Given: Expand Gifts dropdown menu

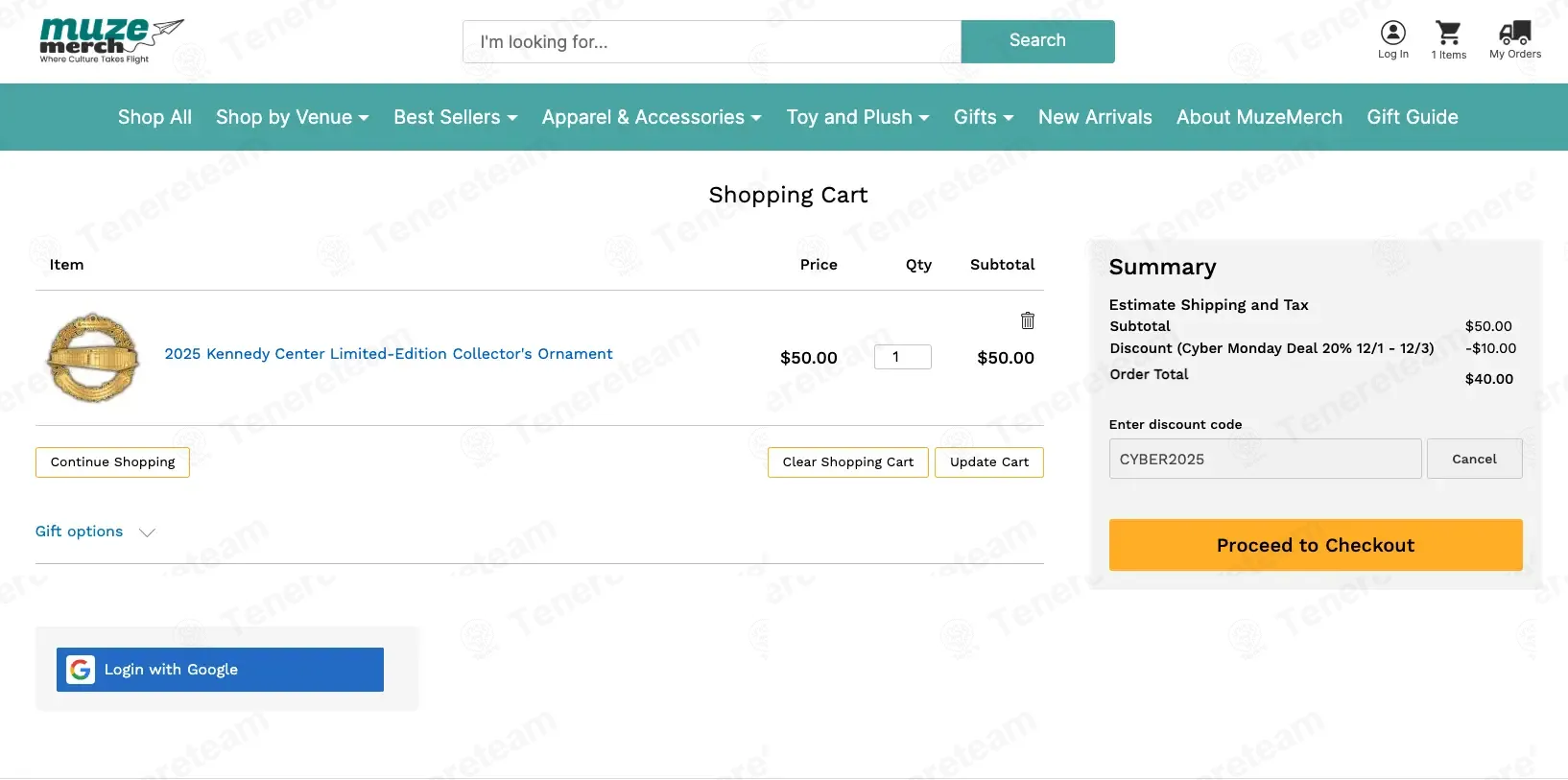Looking at the screenshot, I should point(984,117).
